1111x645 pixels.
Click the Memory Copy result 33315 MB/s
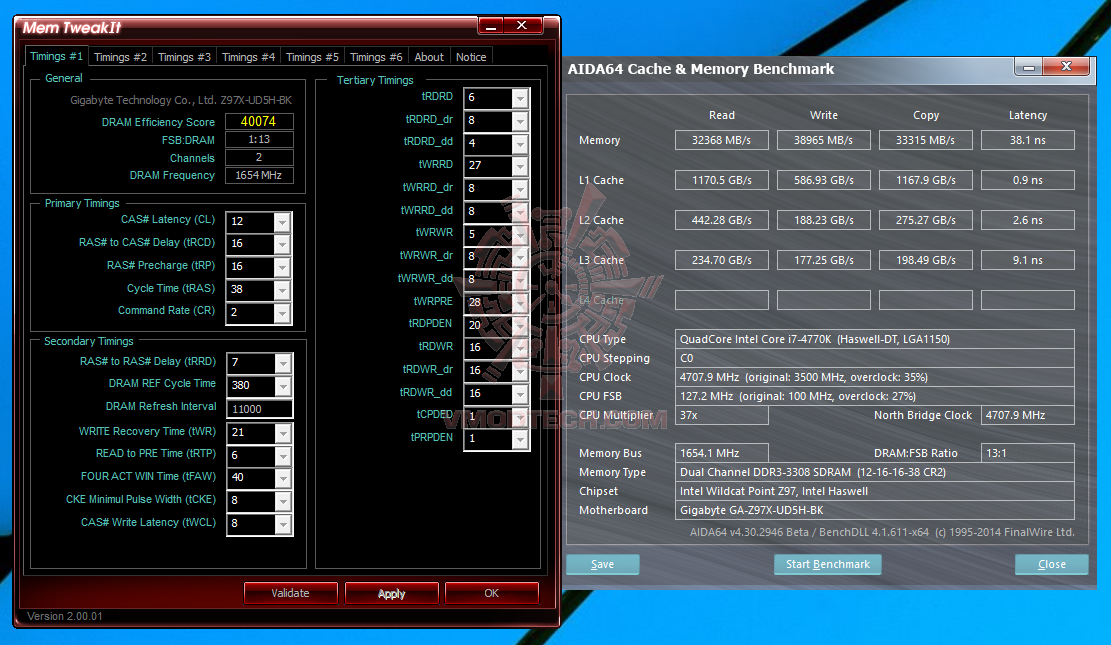click(925, 140)
